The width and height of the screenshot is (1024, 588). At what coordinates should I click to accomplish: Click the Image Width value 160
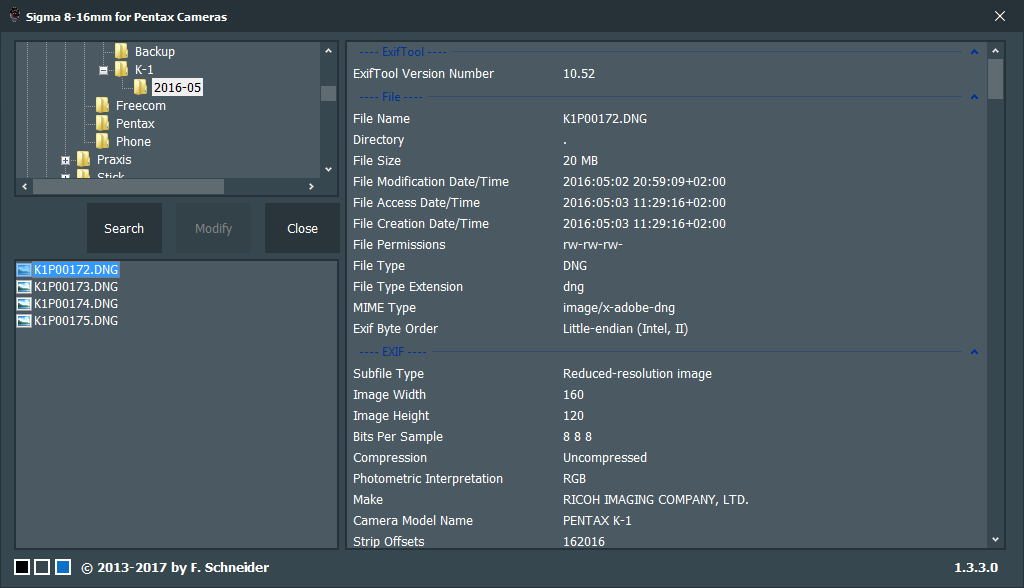[573, 395]
